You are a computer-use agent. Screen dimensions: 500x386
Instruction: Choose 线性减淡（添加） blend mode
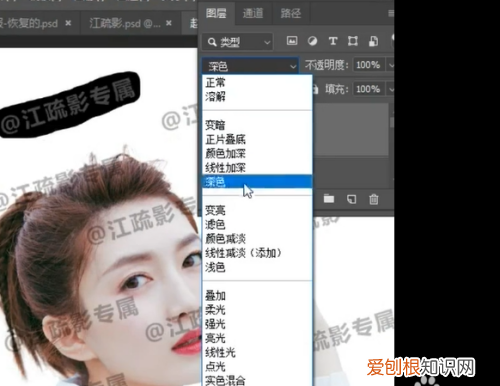(x=257, y=253)
